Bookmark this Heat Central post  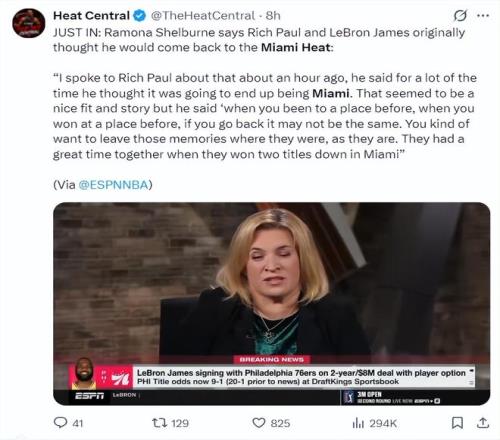(x=457, y=423)
